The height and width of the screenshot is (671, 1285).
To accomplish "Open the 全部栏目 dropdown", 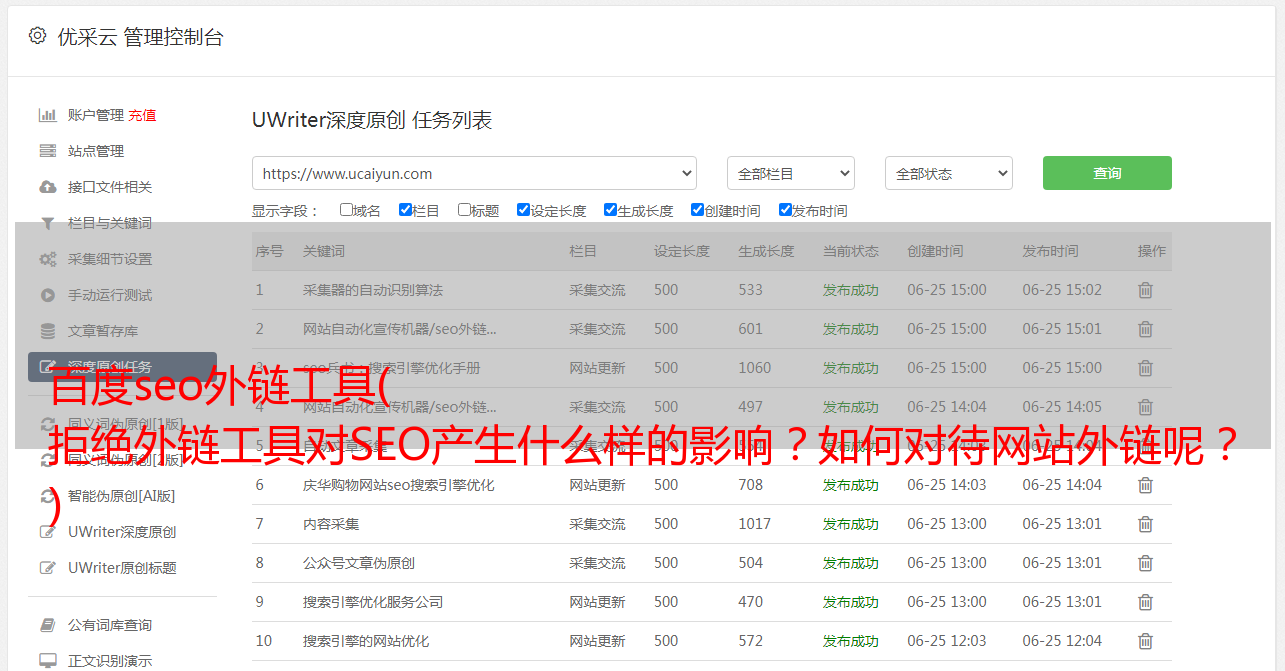I will [790, 173].
